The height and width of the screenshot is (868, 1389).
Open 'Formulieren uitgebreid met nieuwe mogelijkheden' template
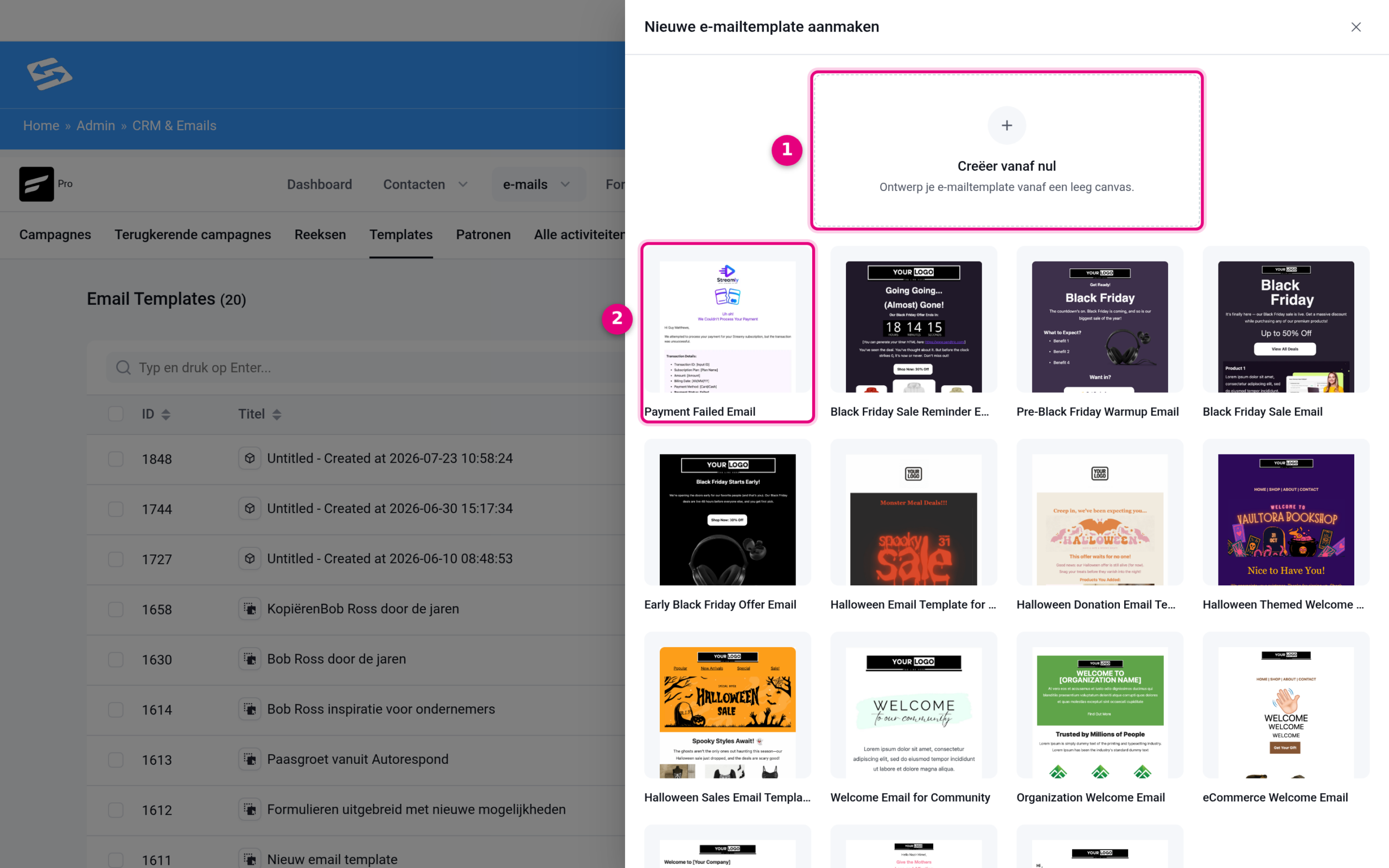pos(416,809)
